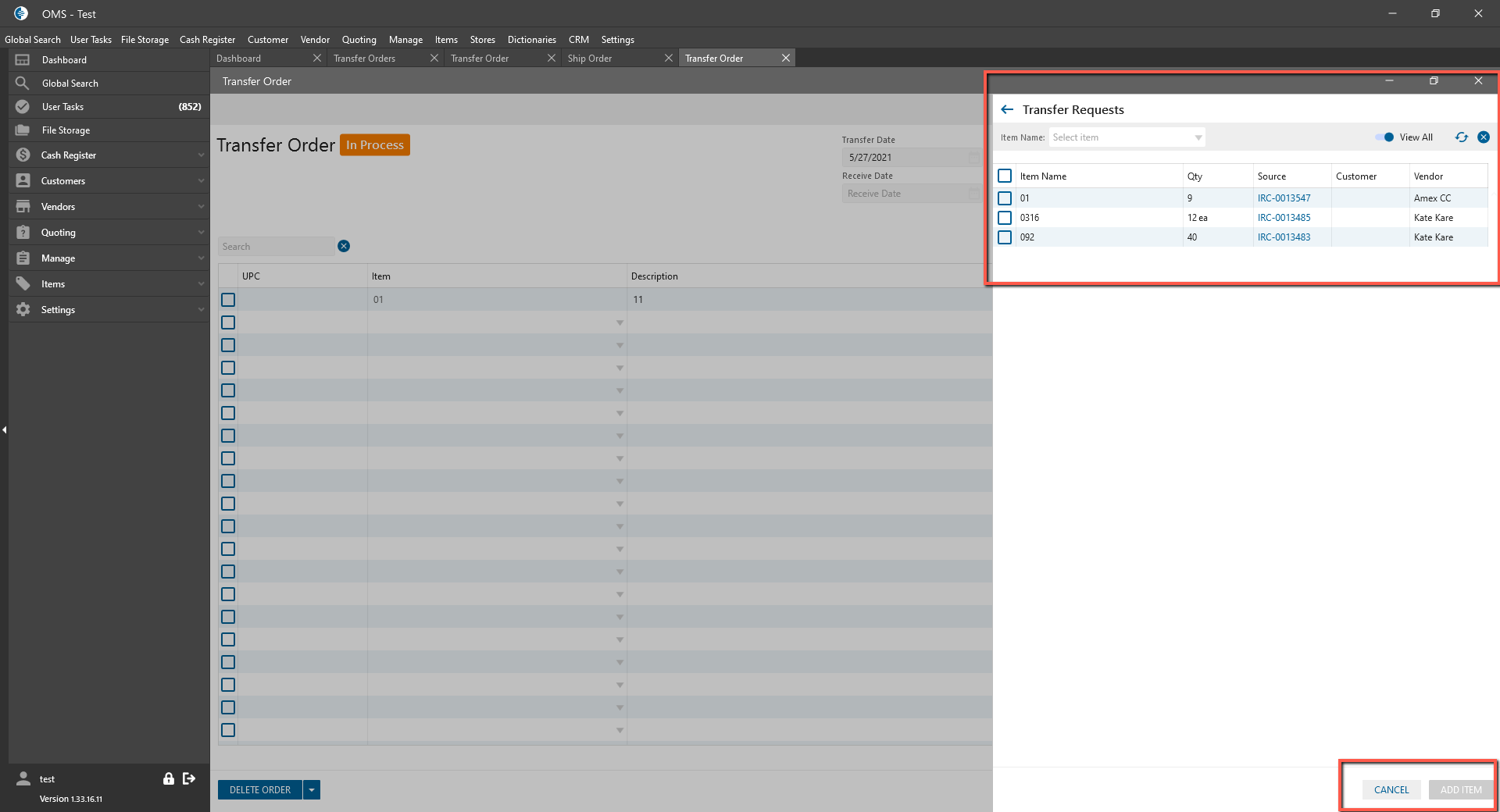Clear the Transfer Requests item filter
Viewport: 1500px width, 812px height.
pos(1484,137)
